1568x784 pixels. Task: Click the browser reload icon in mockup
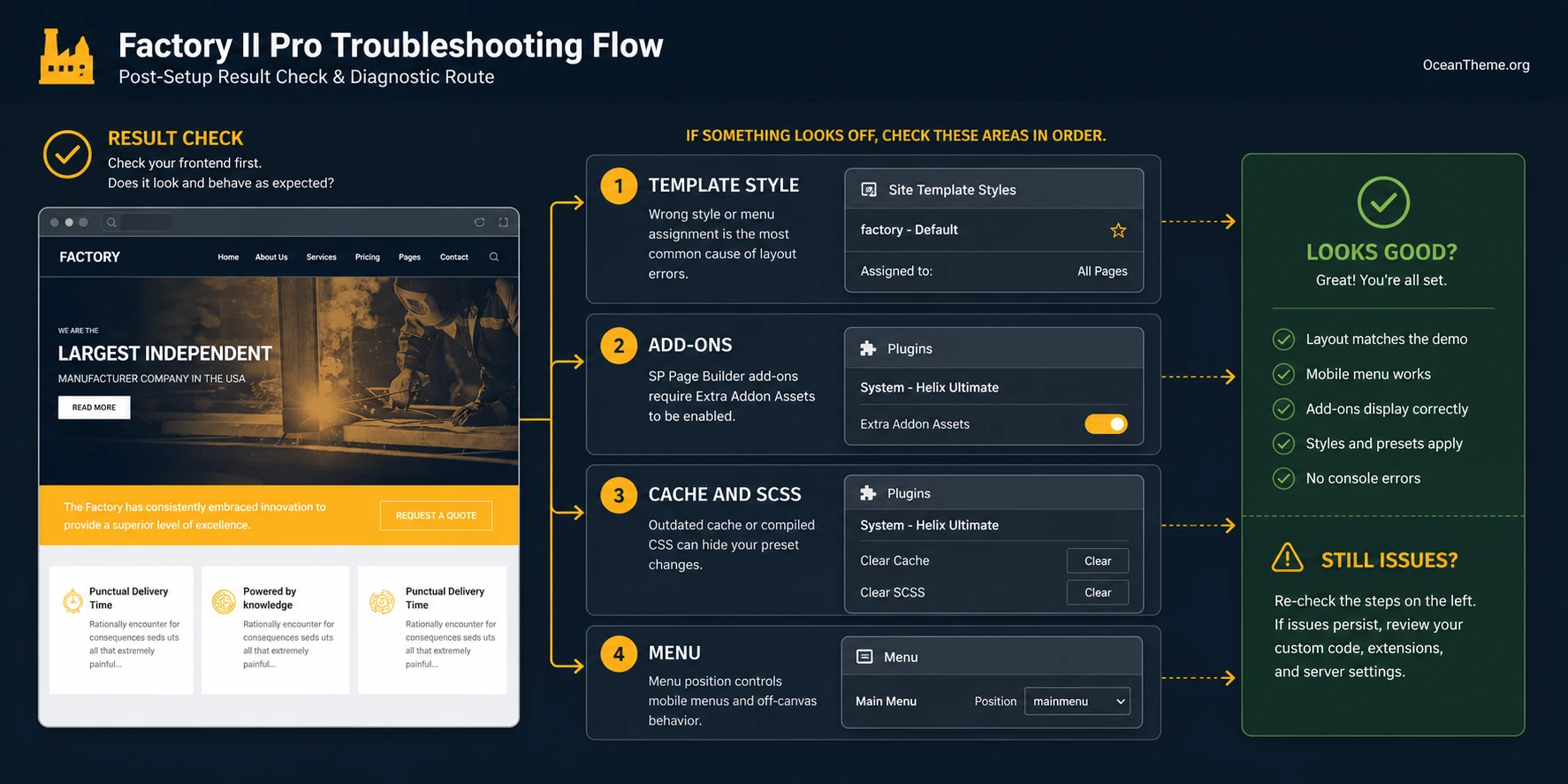click(479, 223)
